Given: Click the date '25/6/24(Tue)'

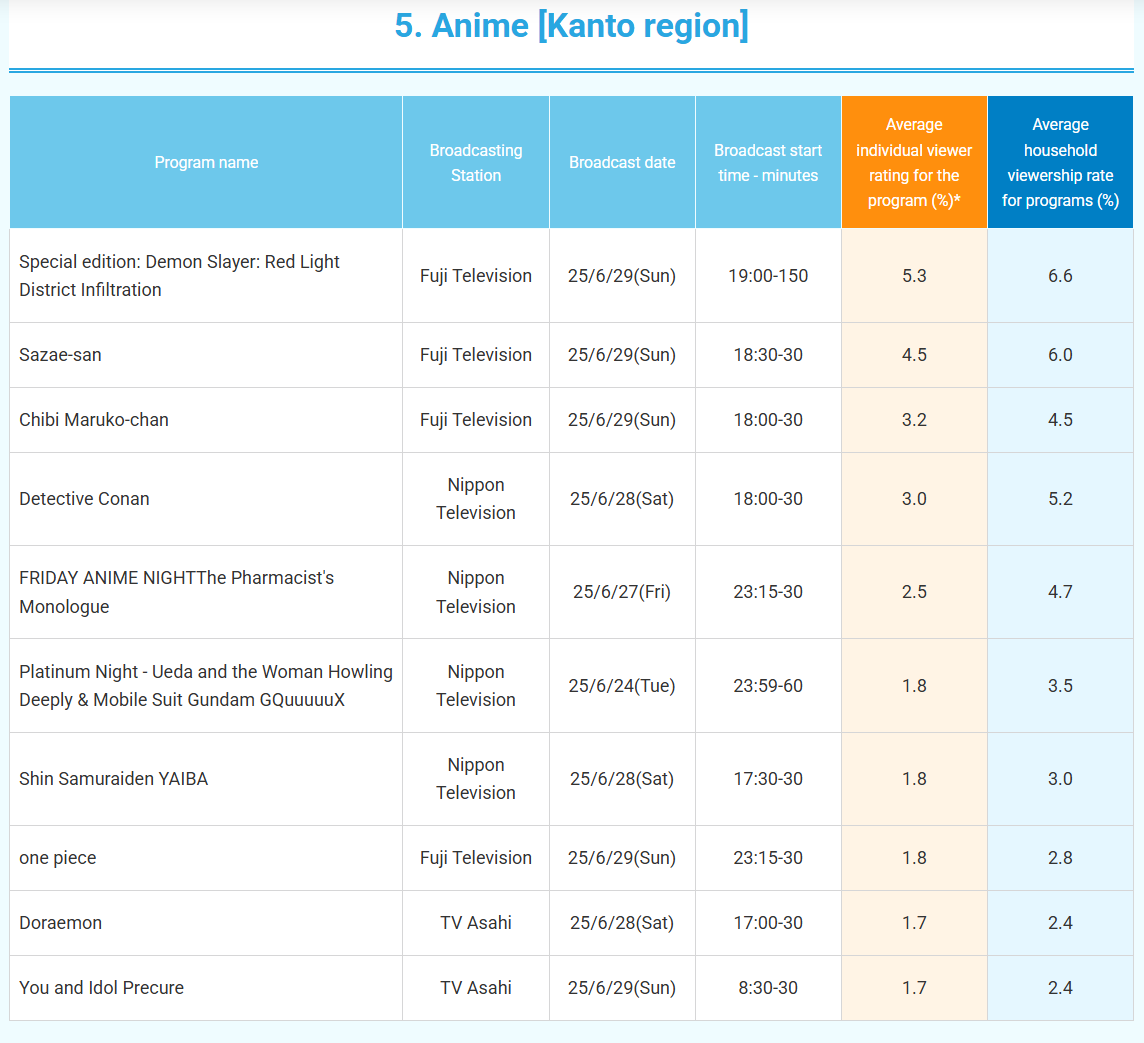Looking at the screenshot, I should click(x=622, y=686).
